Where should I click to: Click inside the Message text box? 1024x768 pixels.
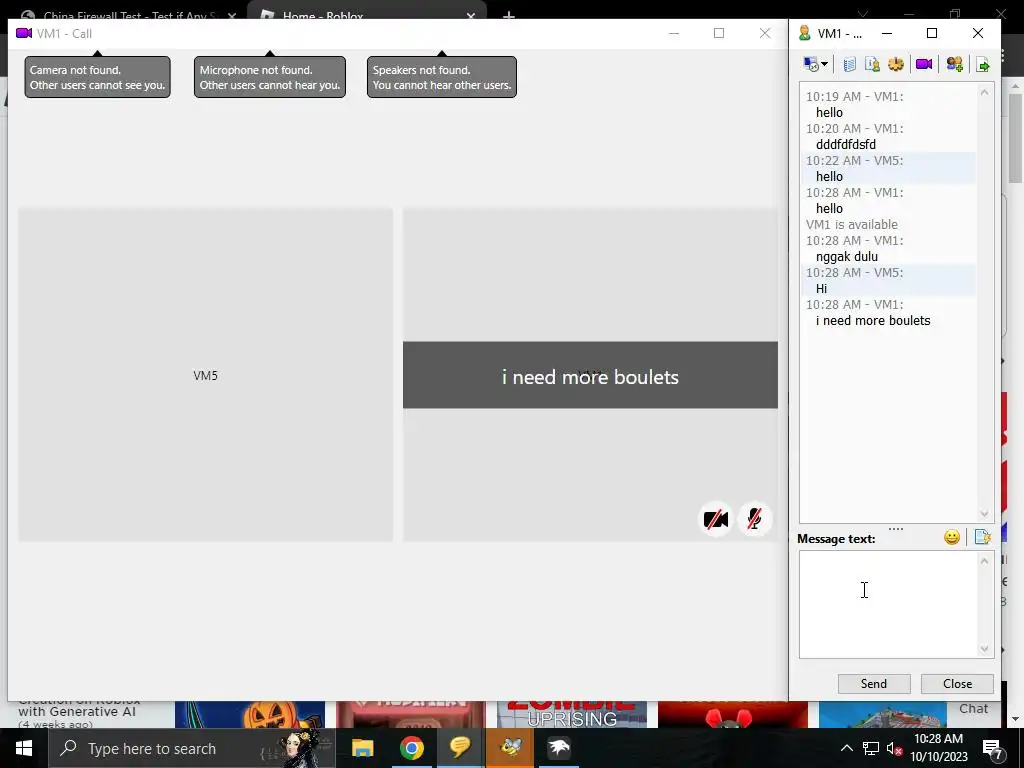(x=888, y=604)
